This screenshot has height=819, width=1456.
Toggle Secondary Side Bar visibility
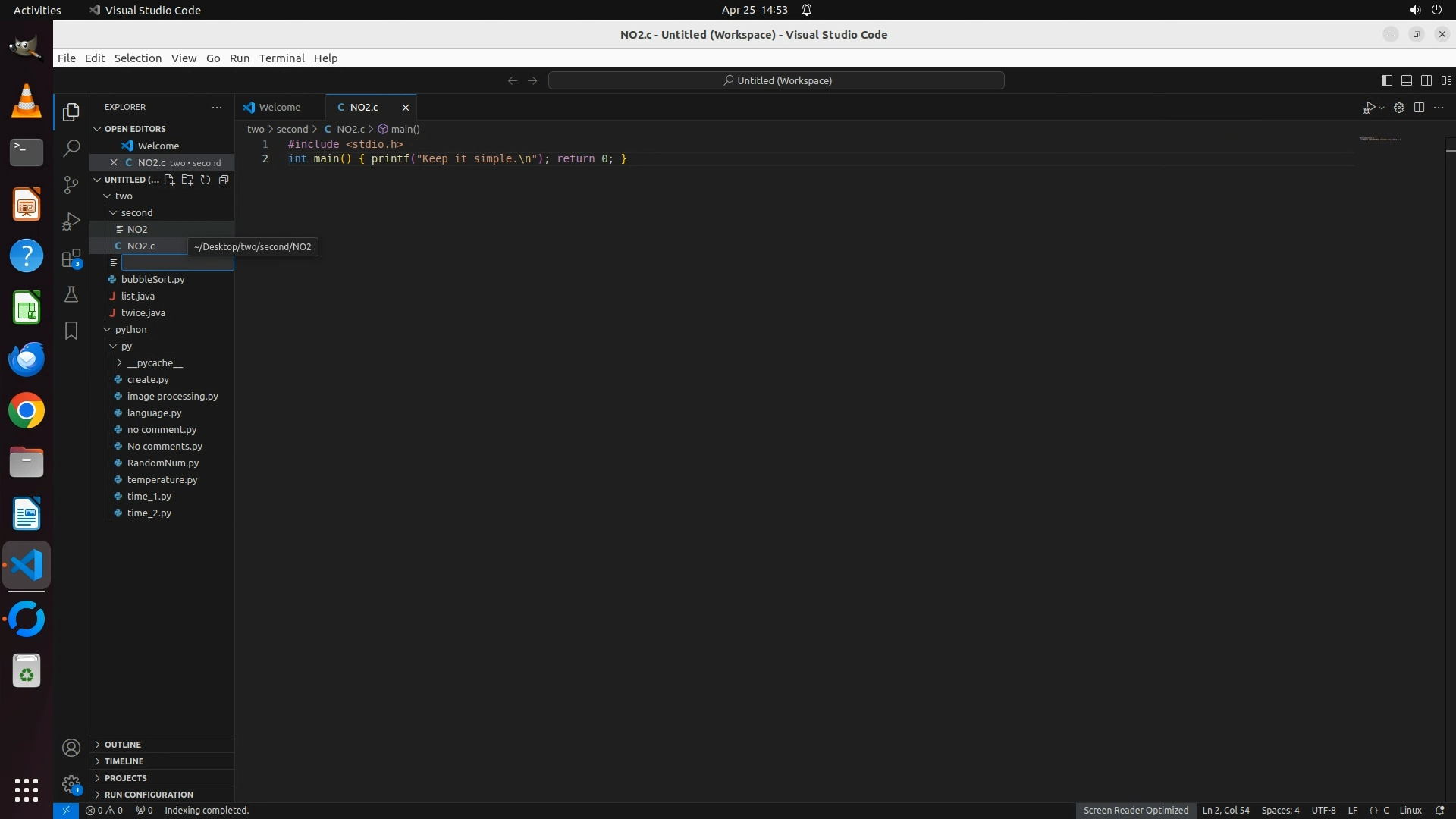pos(1426,80)
